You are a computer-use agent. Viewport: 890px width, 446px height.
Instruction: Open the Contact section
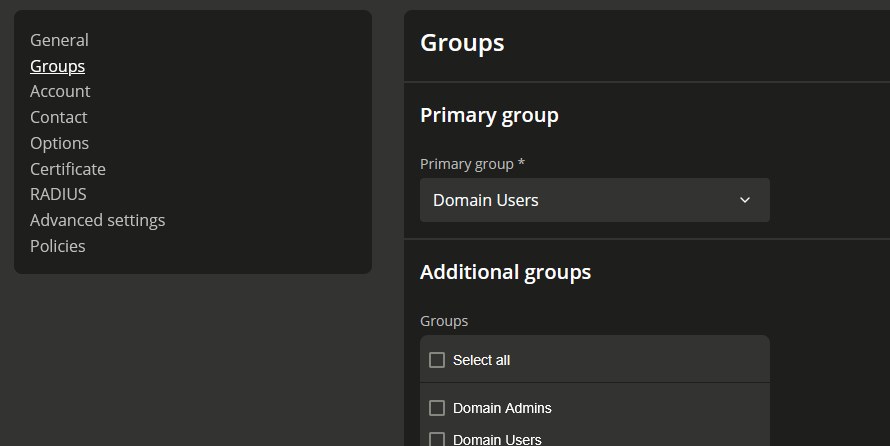click(x=58, y=117)
